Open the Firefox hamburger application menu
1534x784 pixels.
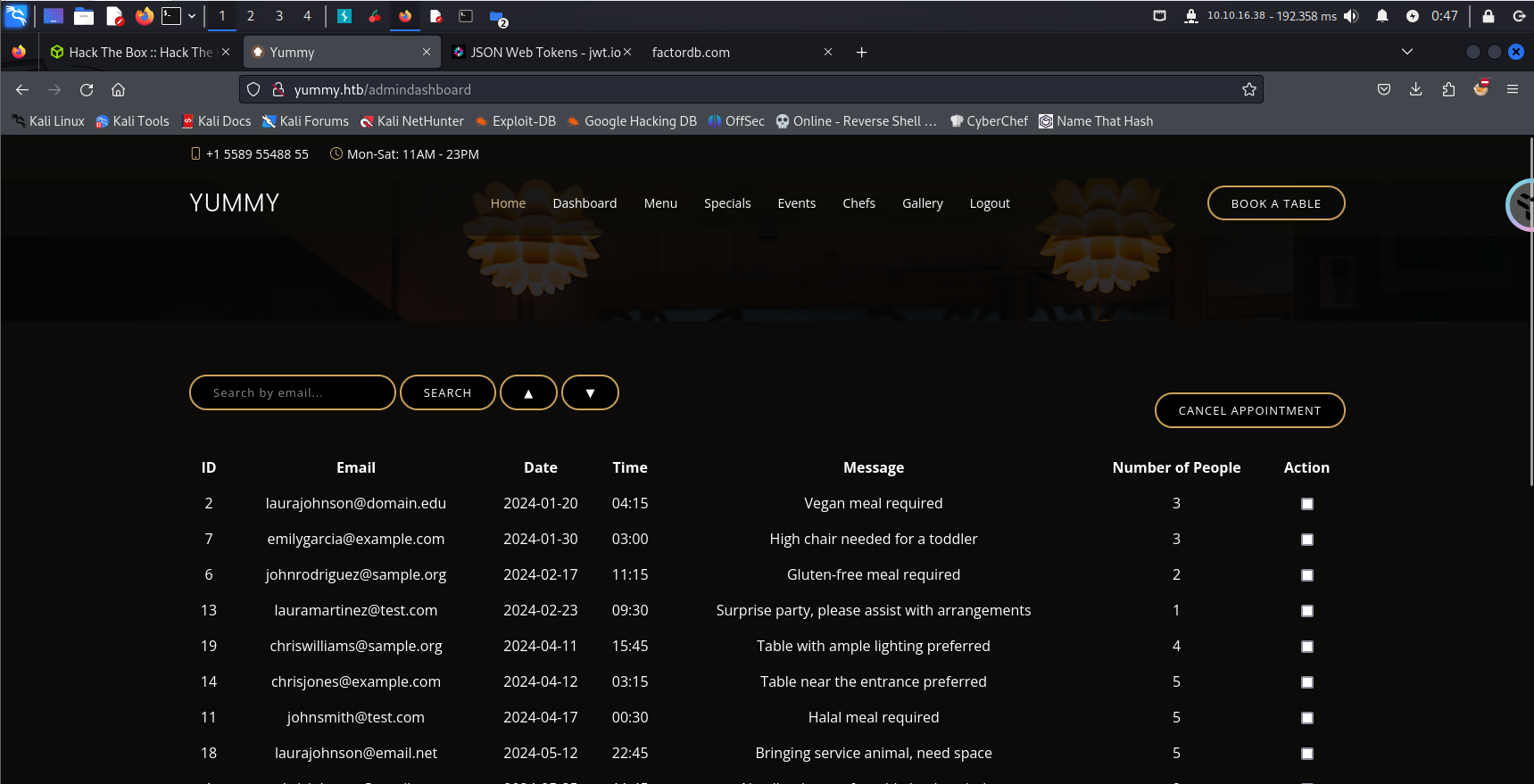tap(1512, 89)
